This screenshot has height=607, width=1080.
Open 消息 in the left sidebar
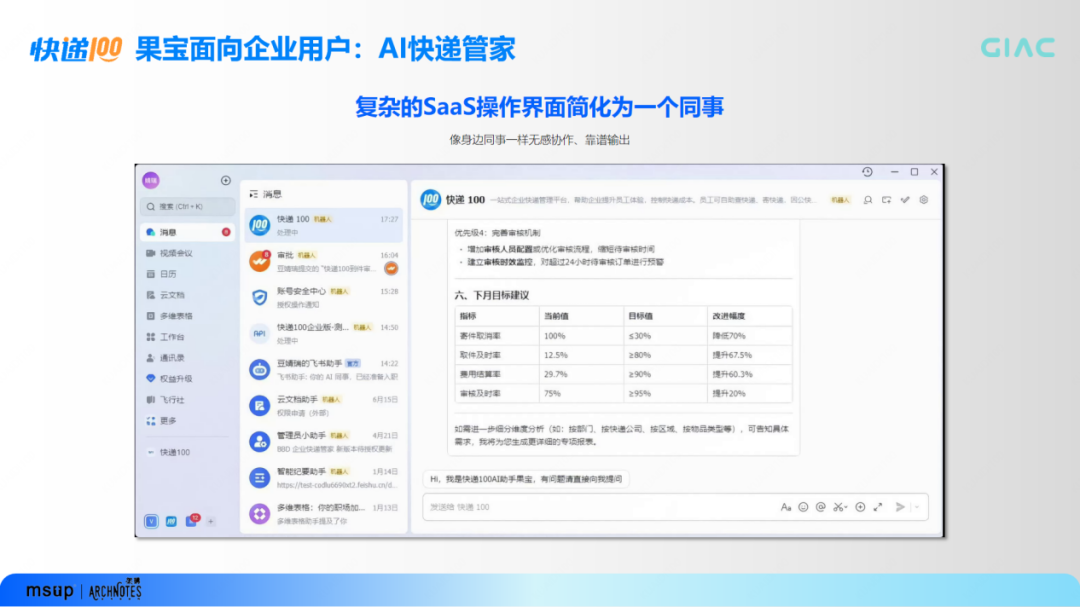point(187,232)
